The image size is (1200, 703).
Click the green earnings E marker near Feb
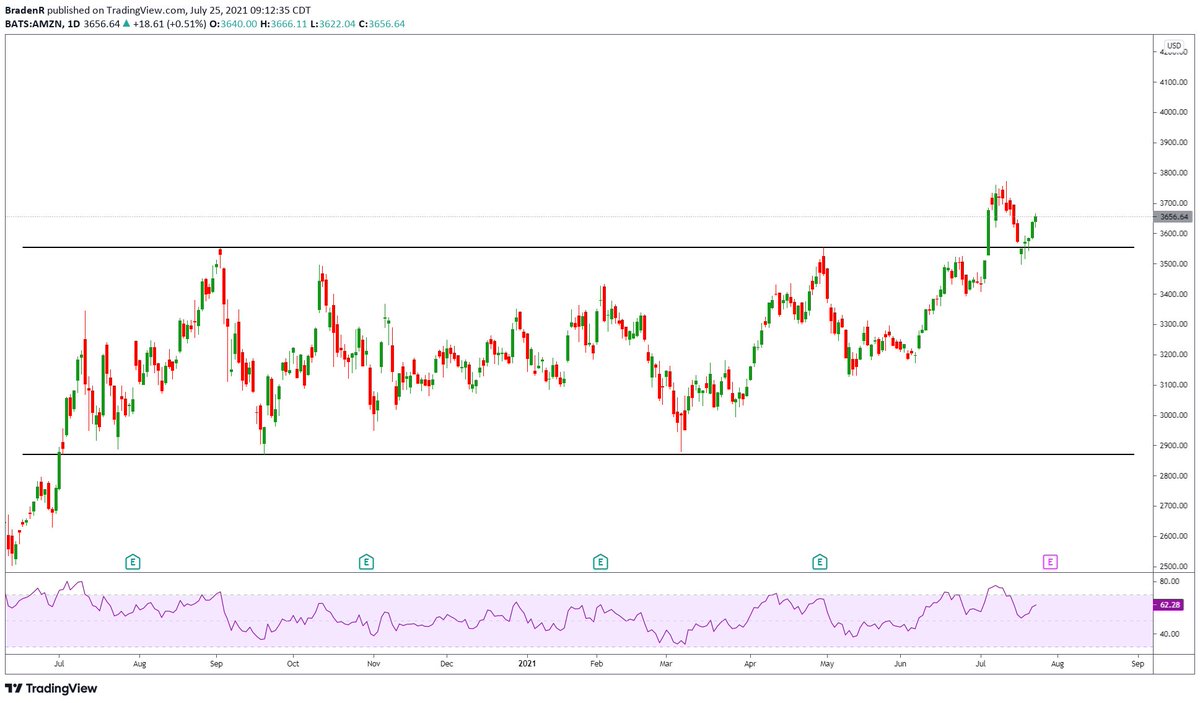pyautogui.click(x=600, y=562)
